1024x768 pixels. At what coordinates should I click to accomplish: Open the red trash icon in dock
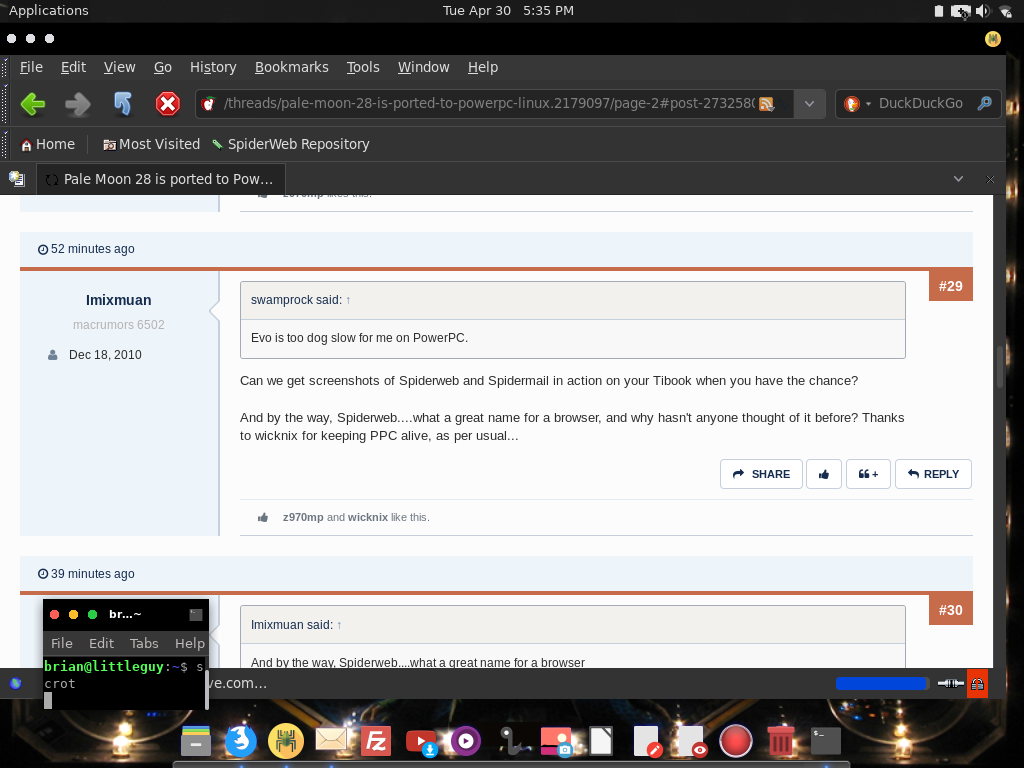pyautogui.click(x=780, y=741)
